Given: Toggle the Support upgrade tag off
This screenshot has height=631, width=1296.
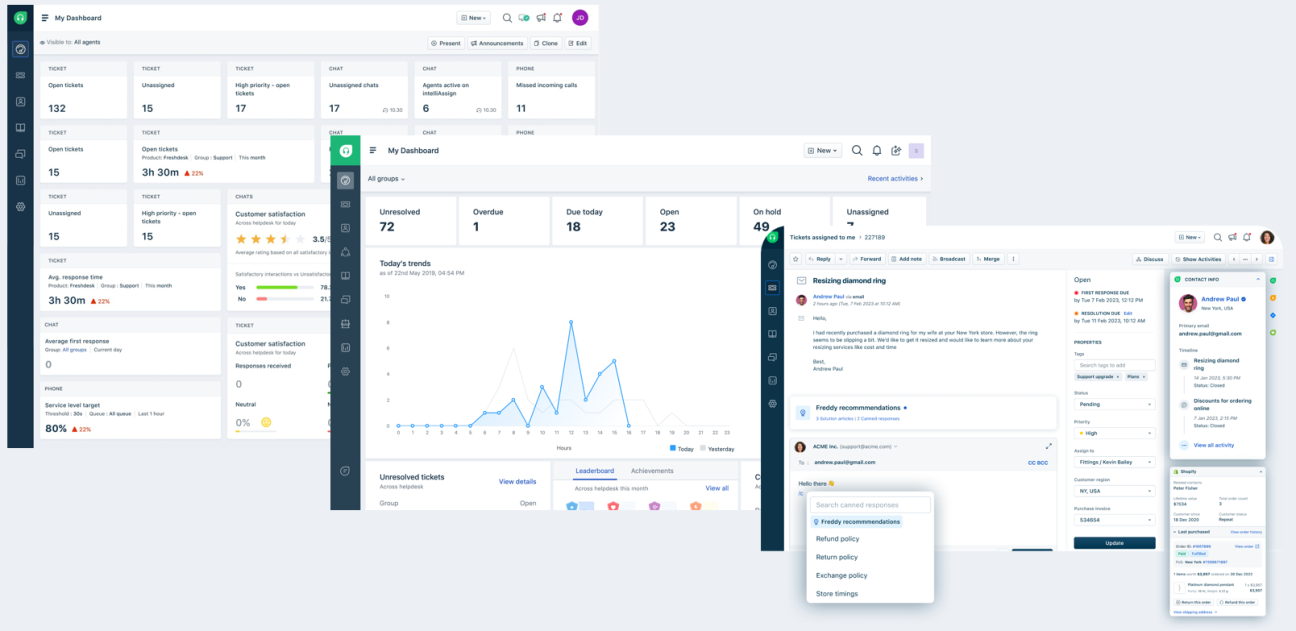Looking at the screenshot, I should pos(1119,375).
